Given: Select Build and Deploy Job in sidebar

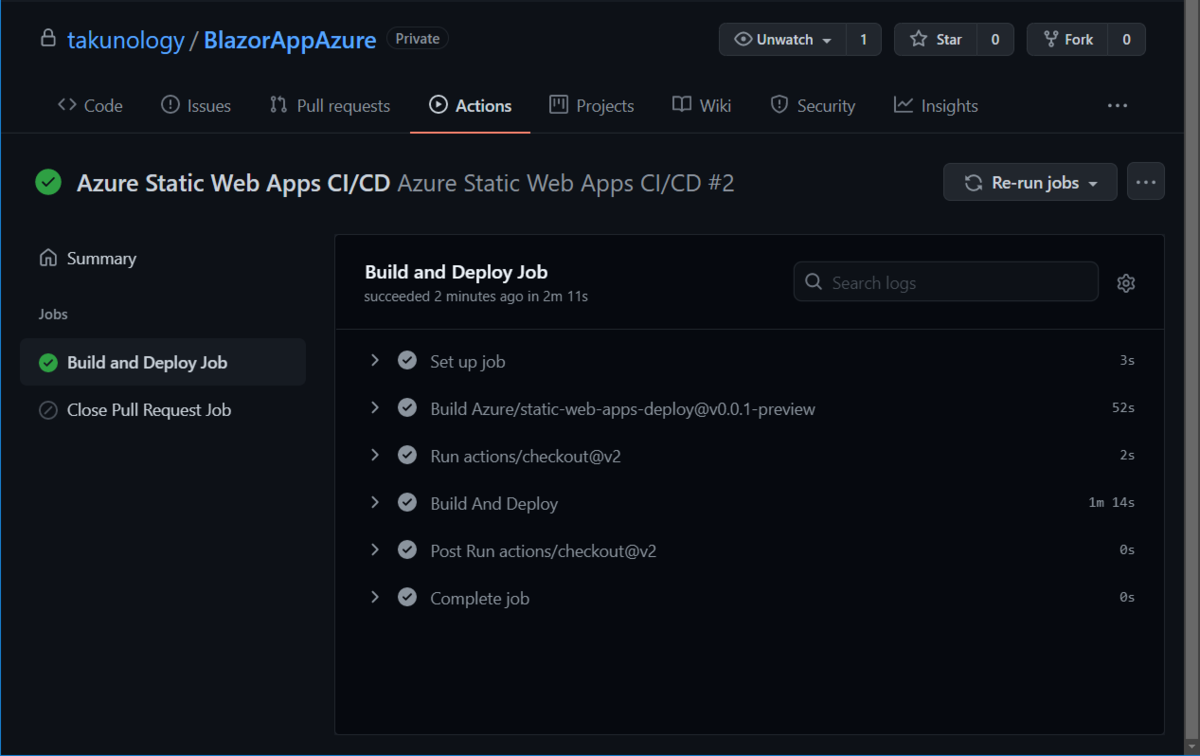Looking at the screenshot, I should tap(163, 363).
